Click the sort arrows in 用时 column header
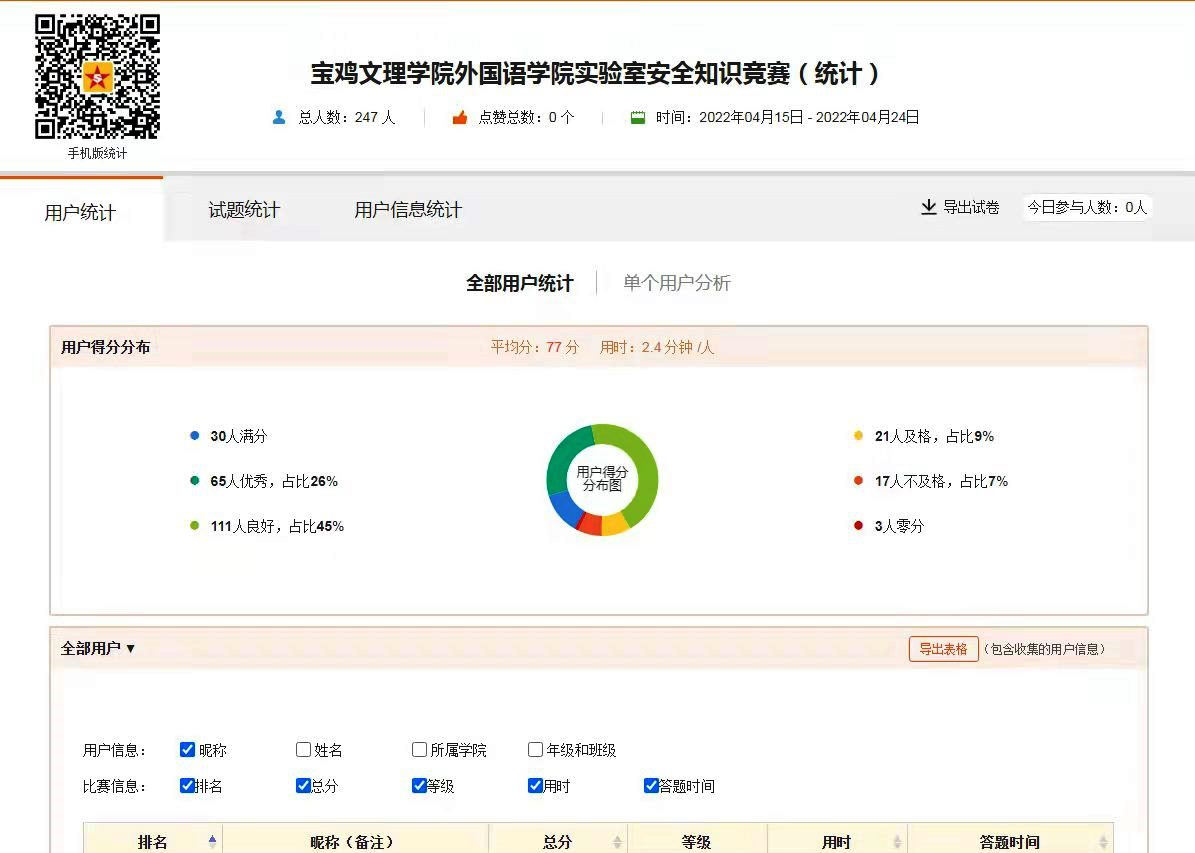1195x853 pixels. tap(897, 842)
